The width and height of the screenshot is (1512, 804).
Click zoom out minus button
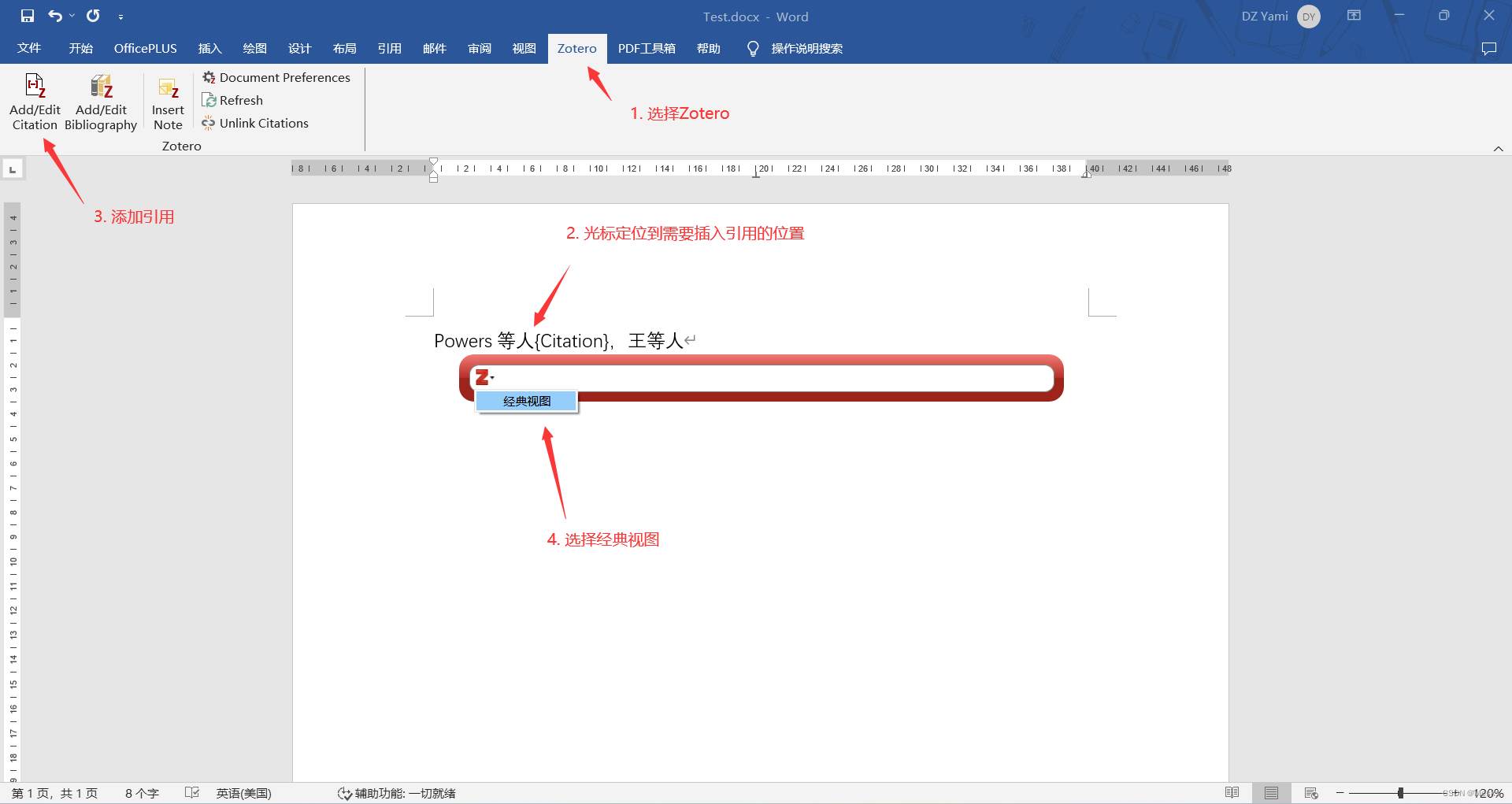point(1340,793)
